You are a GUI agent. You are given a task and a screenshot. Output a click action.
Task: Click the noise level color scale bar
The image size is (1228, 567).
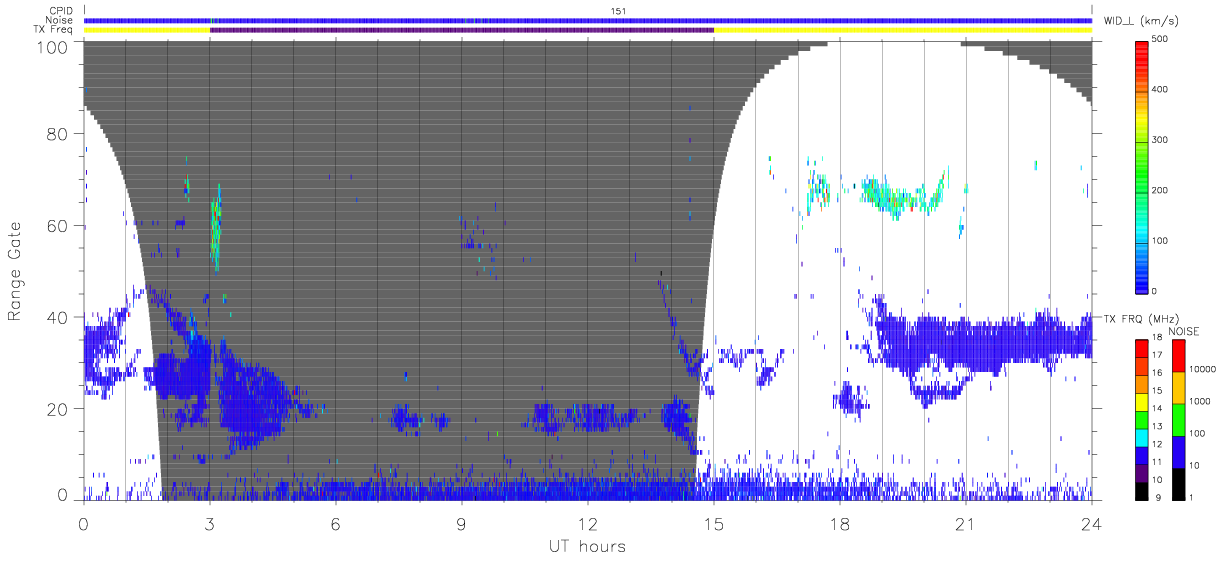[1177, 420]
